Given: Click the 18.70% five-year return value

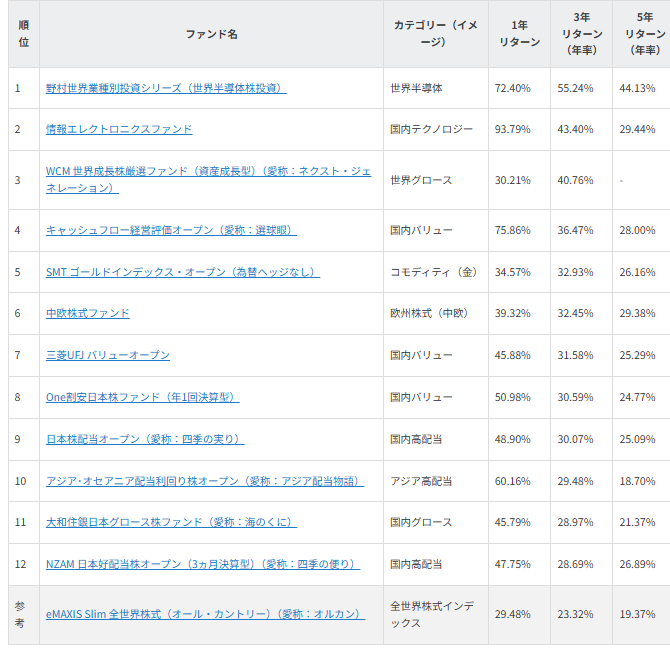Looking at the screenshot, I should pos(637,482).
